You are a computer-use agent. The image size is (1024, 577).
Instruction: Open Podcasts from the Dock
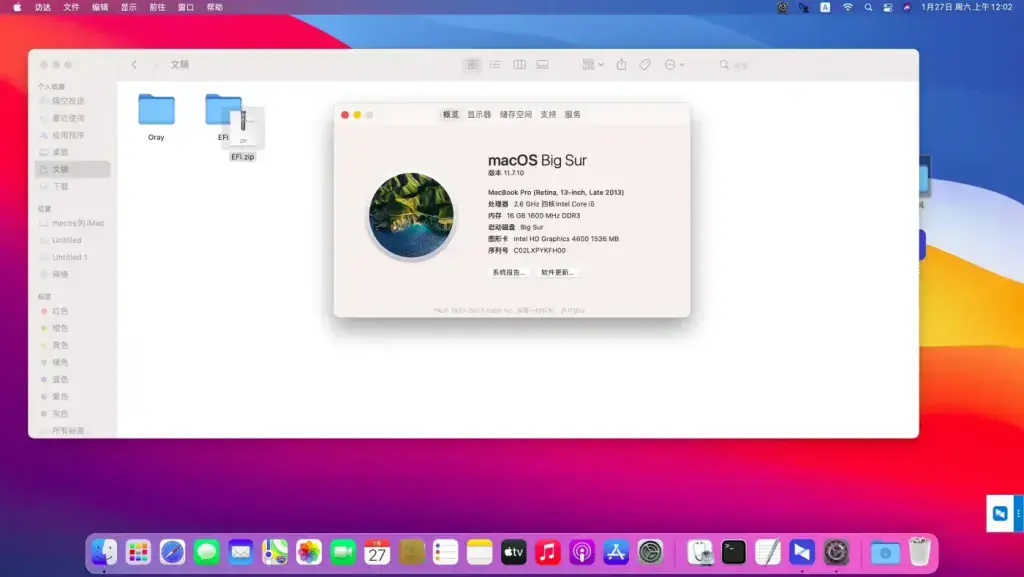pyautogui.click(x=582, y=552)
